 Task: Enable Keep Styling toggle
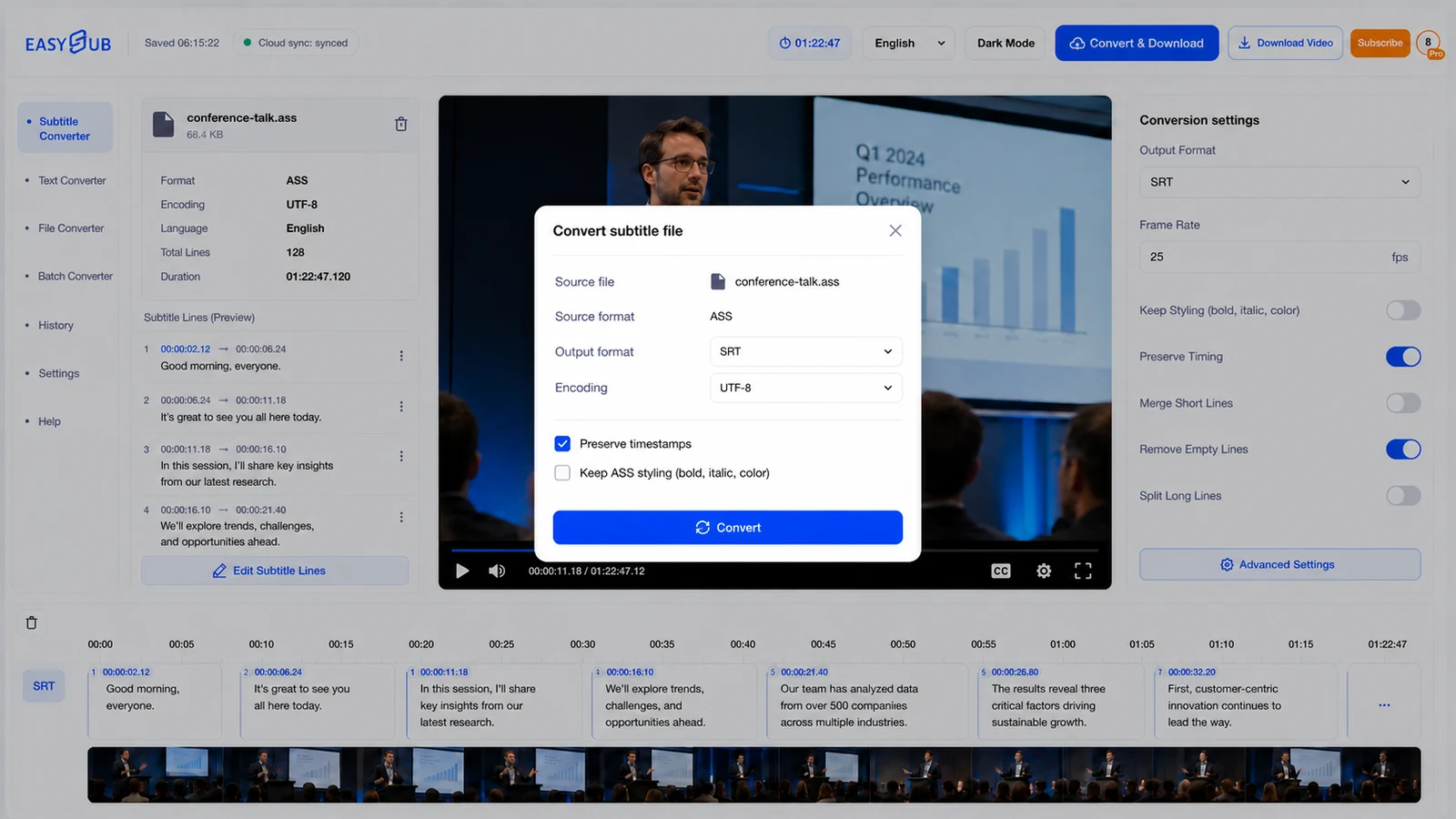click(1403, 310)
